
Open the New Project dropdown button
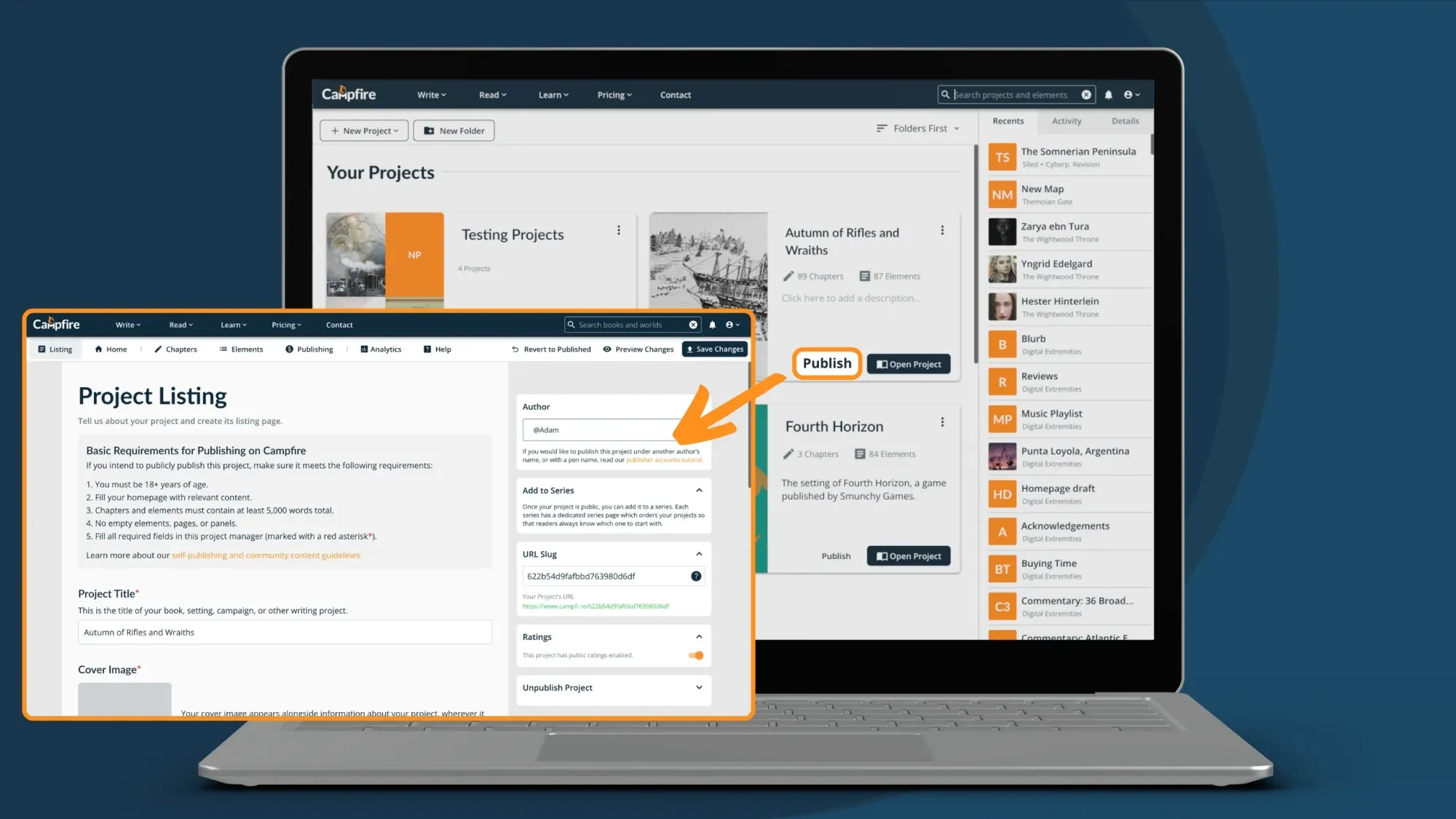(x=364, y=130)
